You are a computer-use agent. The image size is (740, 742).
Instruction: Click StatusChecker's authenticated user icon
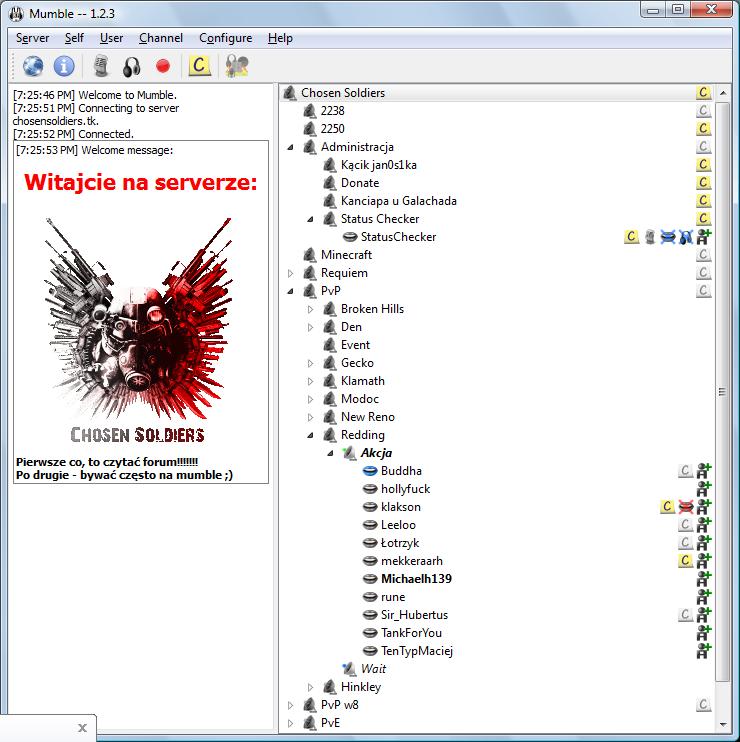tap(704, 236)
